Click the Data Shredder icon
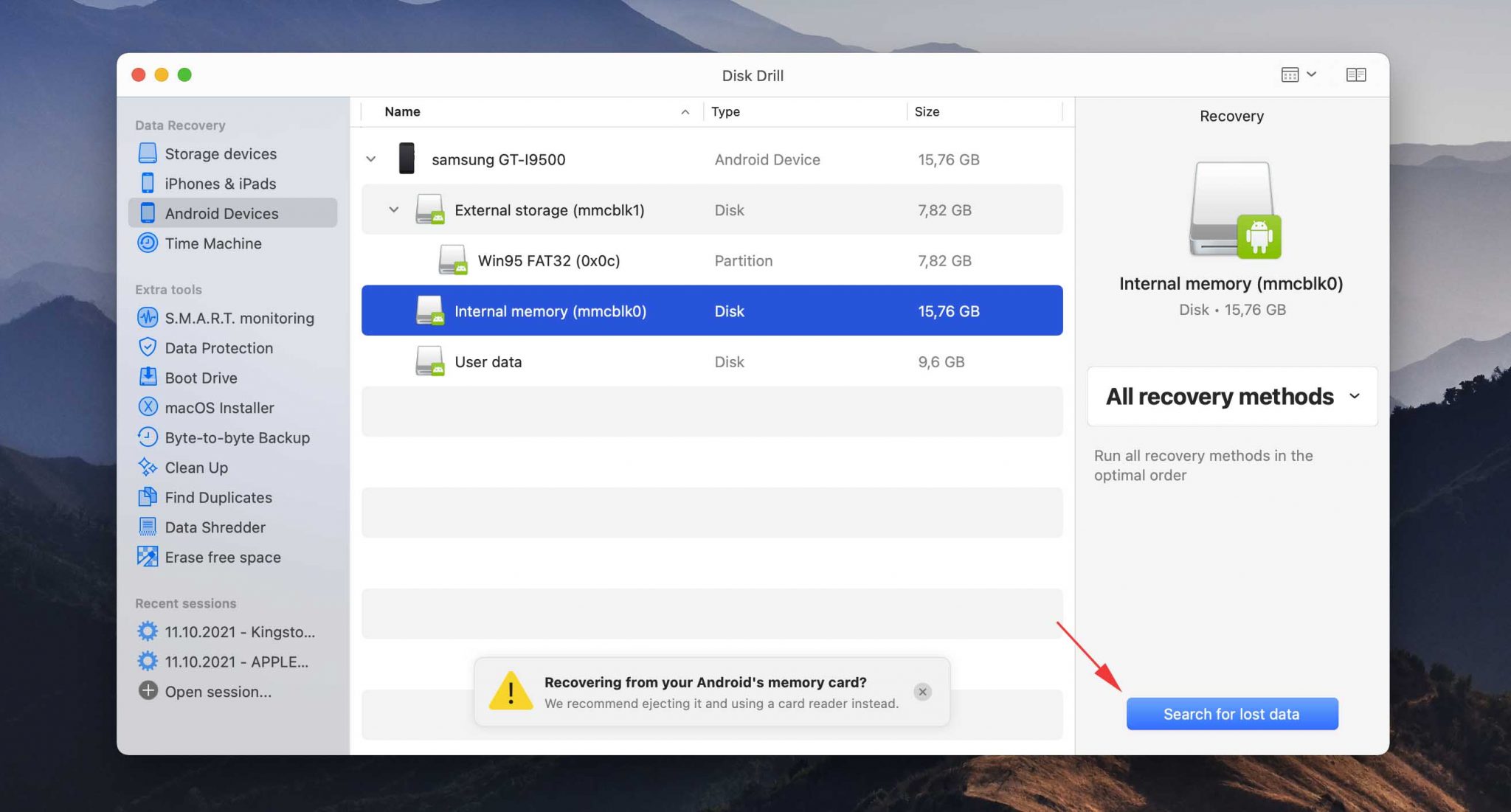The image size is (1511, 812). click(x=148, y=527)
